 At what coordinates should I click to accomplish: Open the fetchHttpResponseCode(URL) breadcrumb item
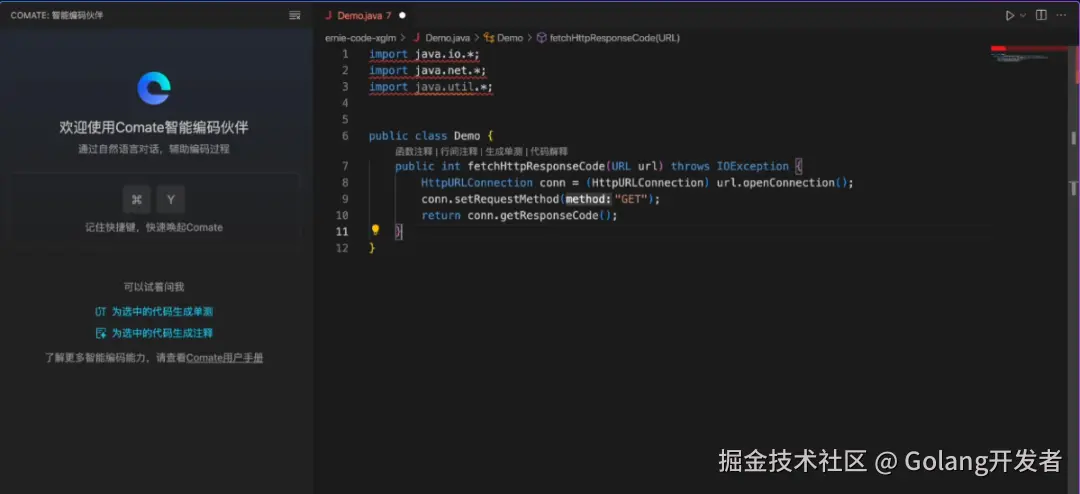(614, 38)
